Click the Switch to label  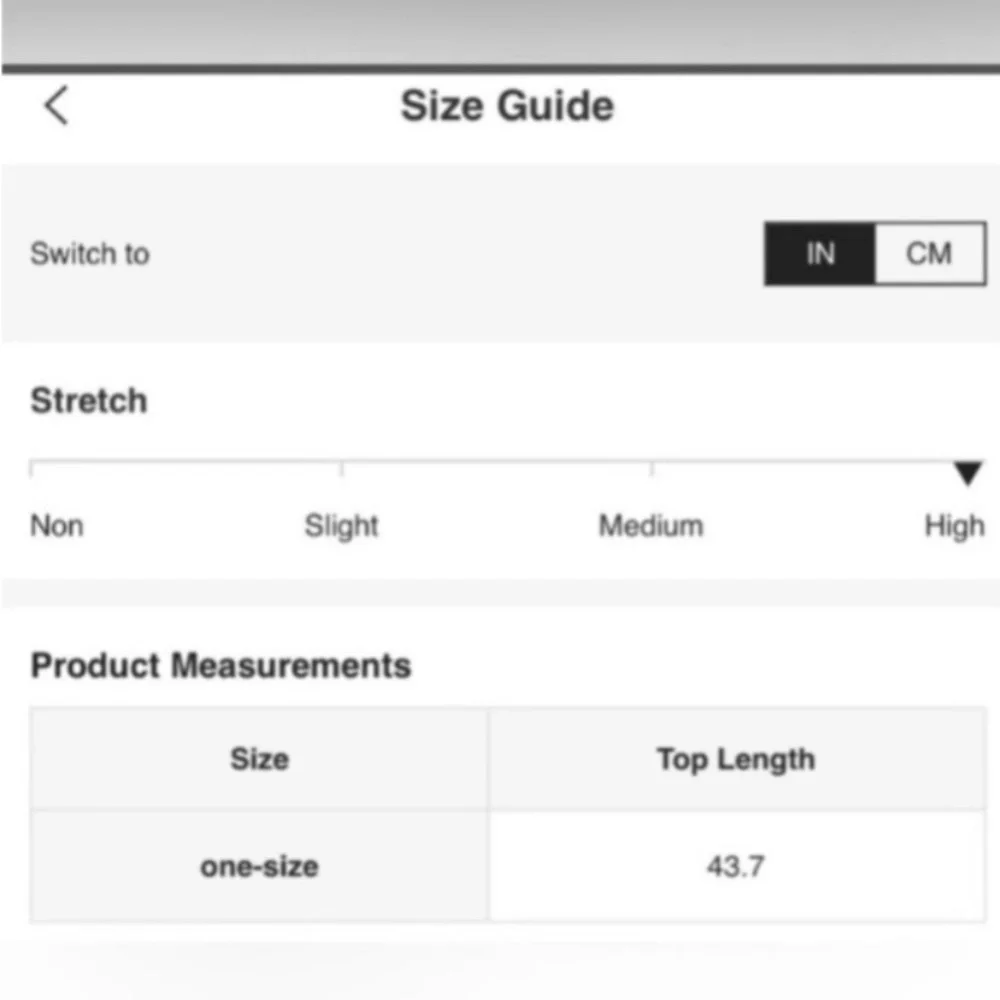(x=90, y=254)
